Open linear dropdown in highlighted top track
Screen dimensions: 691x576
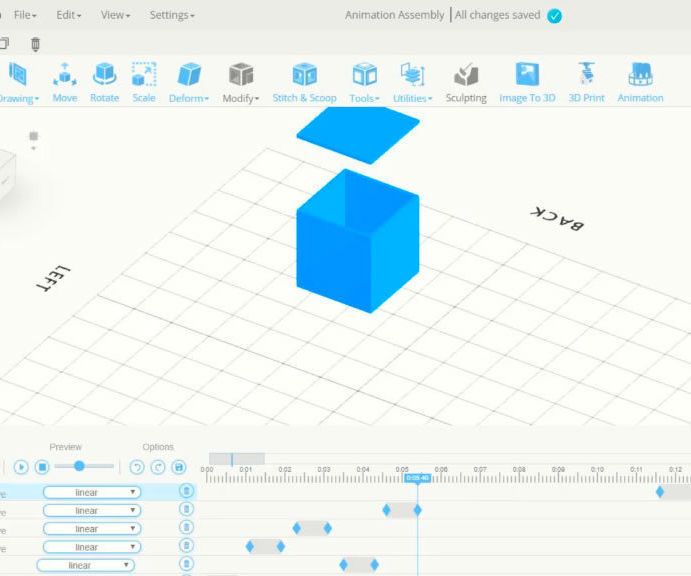92,492
